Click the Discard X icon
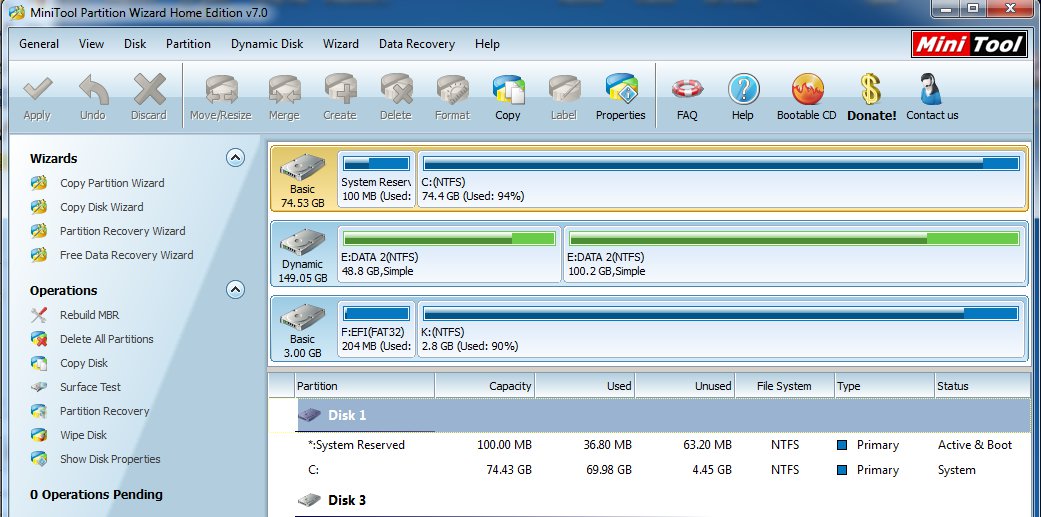This screenshot has width=1041, height=517. pos(149,90)
